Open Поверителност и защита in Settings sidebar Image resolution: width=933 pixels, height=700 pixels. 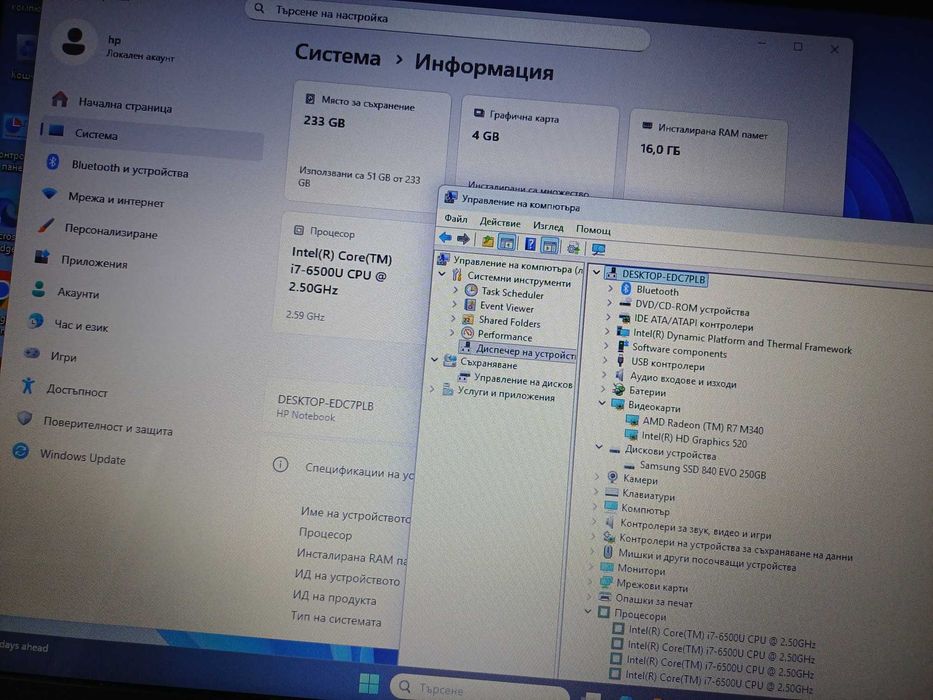94,424
